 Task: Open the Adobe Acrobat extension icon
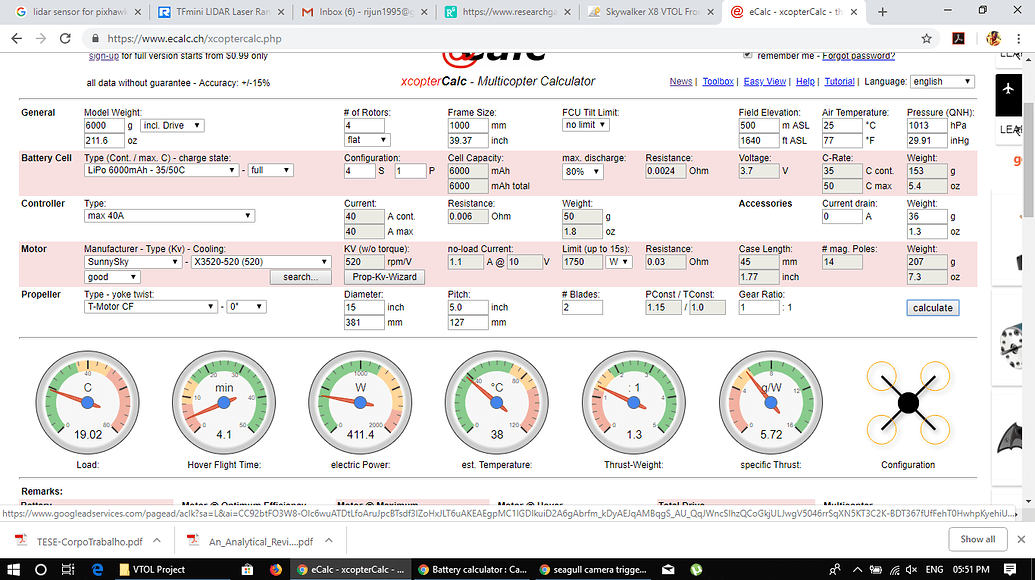tap(957, 38)
